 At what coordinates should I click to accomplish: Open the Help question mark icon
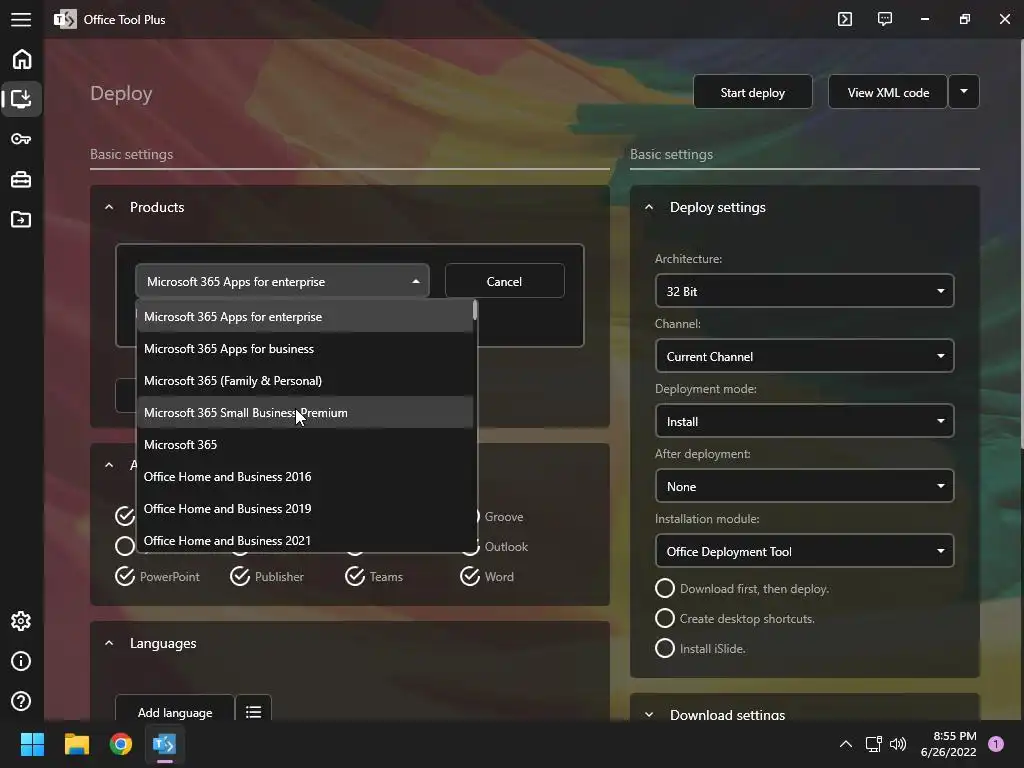coord(21,701)
